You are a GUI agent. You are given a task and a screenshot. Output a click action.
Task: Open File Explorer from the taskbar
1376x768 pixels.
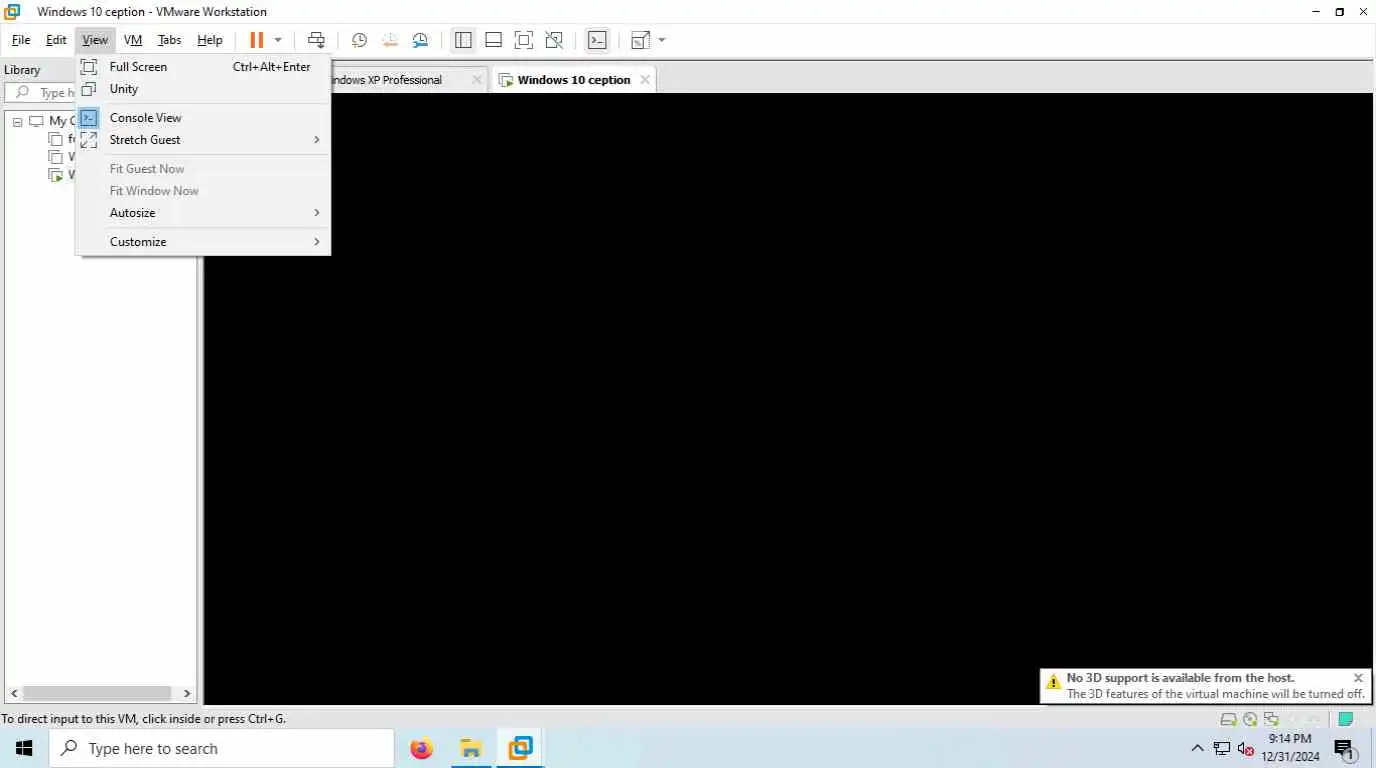click(x=471, y=748)
